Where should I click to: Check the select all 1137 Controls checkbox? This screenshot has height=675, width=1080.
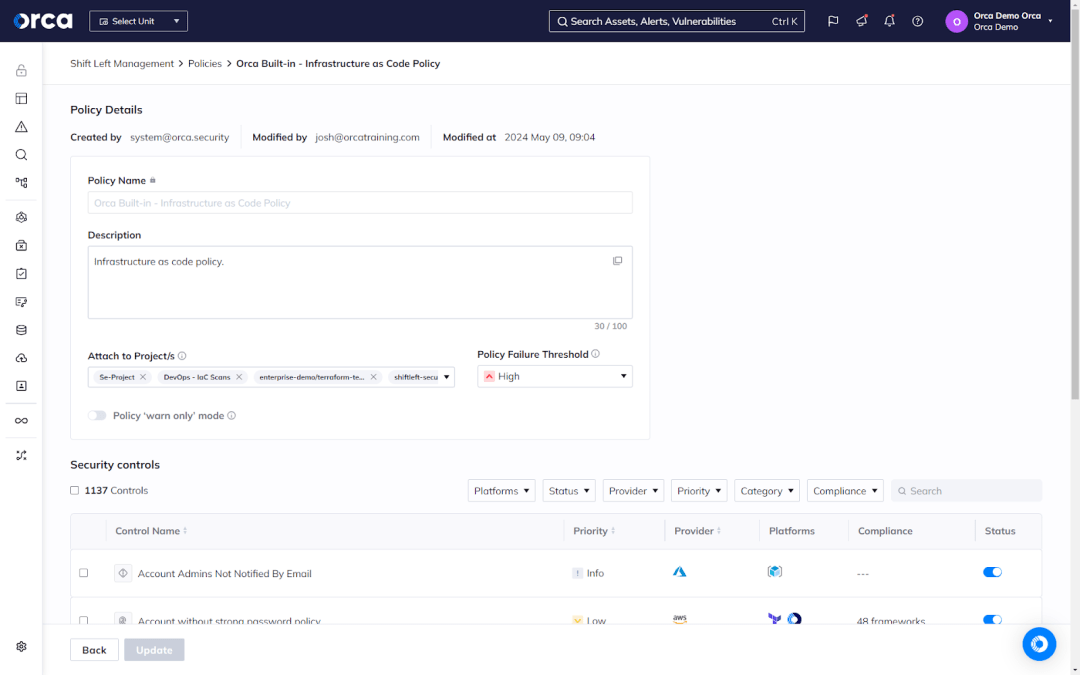(74, 490)
